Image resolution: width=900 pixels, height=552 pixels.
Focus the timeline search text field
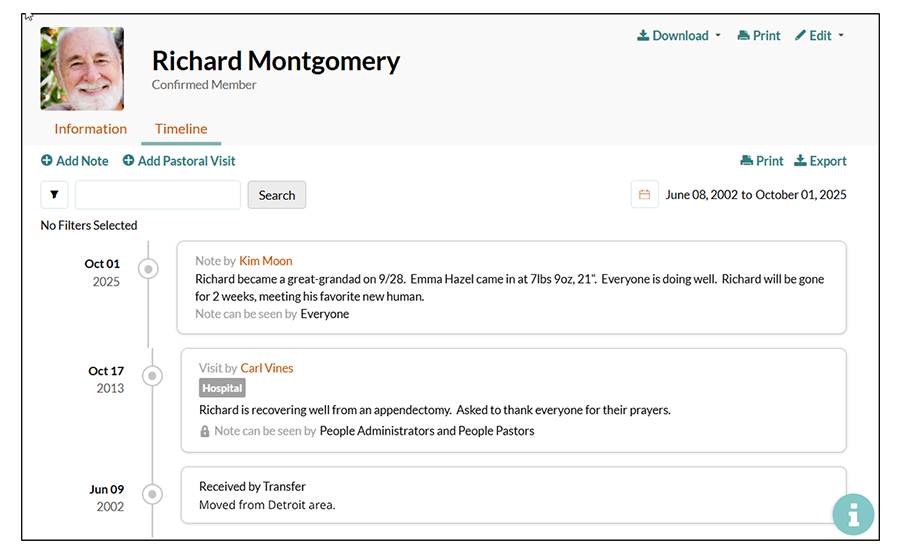click(x=158, y=195)
